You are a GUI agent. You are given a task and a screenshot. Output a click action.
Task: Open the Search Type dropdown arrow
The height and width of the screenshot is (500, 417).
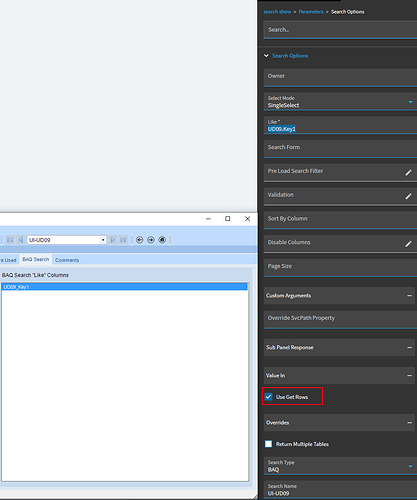(x=411, y=466)
